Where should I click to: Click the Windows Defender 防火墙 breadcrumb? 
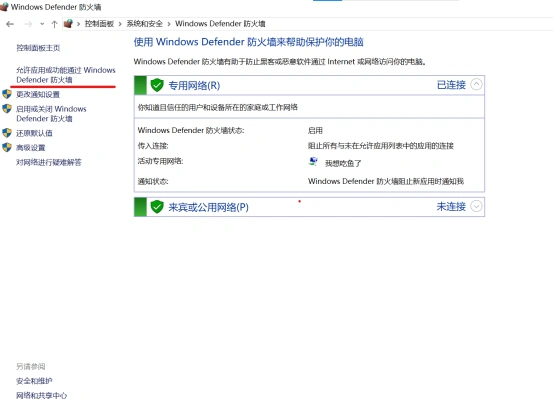[220, 24]
